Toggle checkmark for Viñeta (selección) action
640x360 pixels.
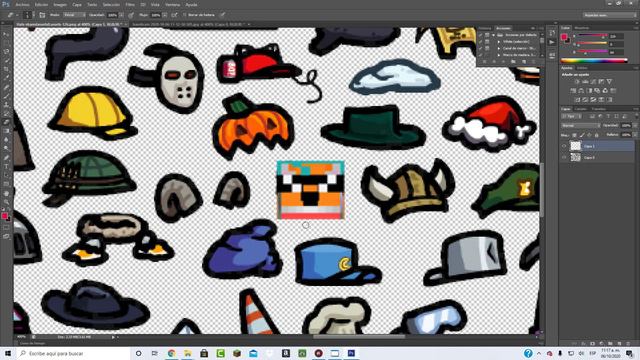pos(480,42)
